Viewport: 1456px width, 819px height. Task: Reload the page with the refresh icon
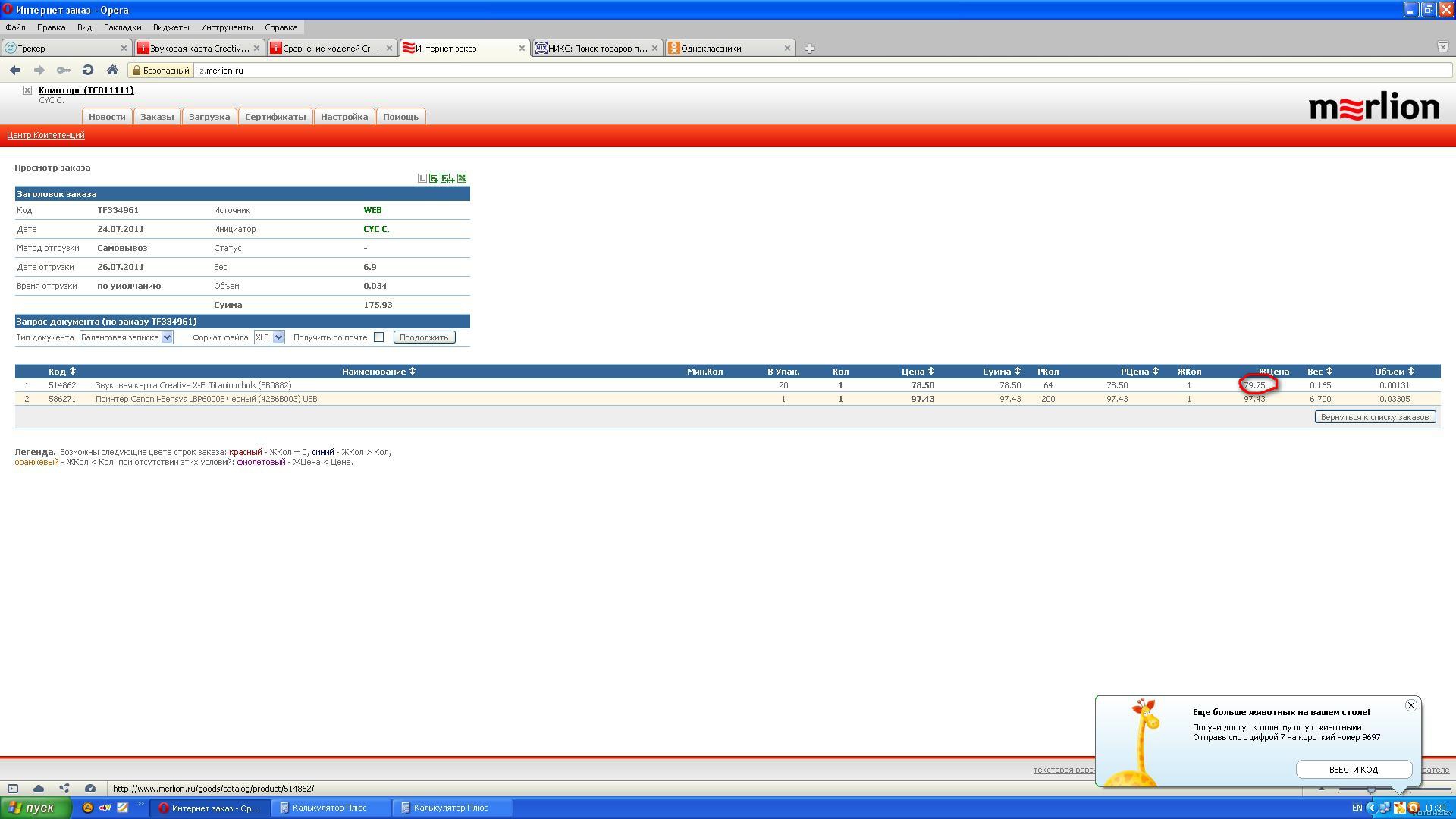88,71
